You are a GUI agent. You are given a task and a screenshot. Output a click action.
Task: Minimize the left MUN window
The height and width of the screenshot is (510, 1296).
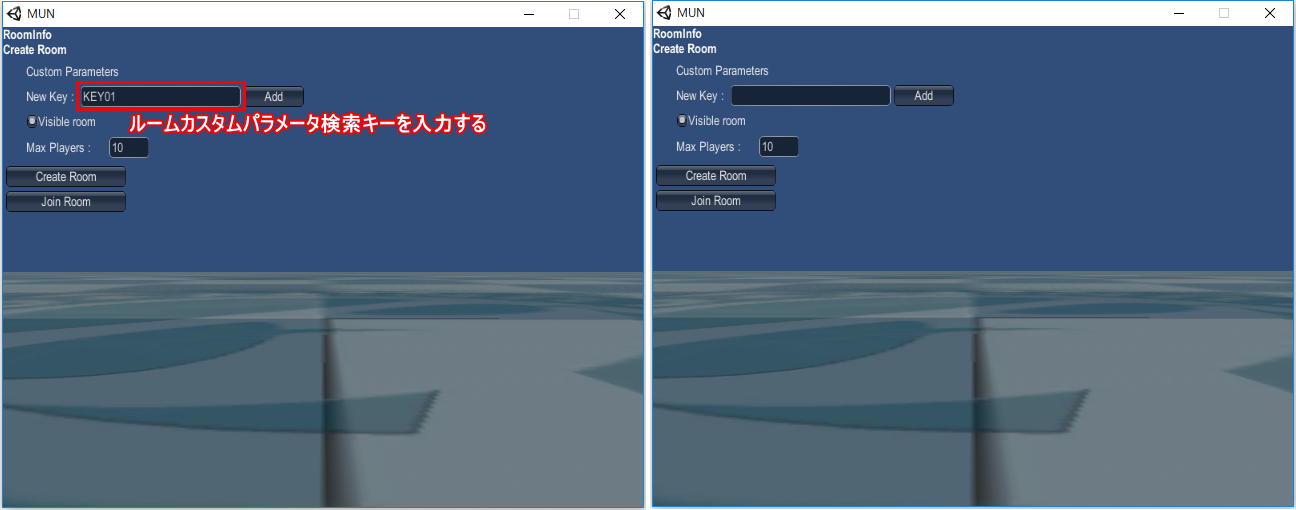(530, 14)
